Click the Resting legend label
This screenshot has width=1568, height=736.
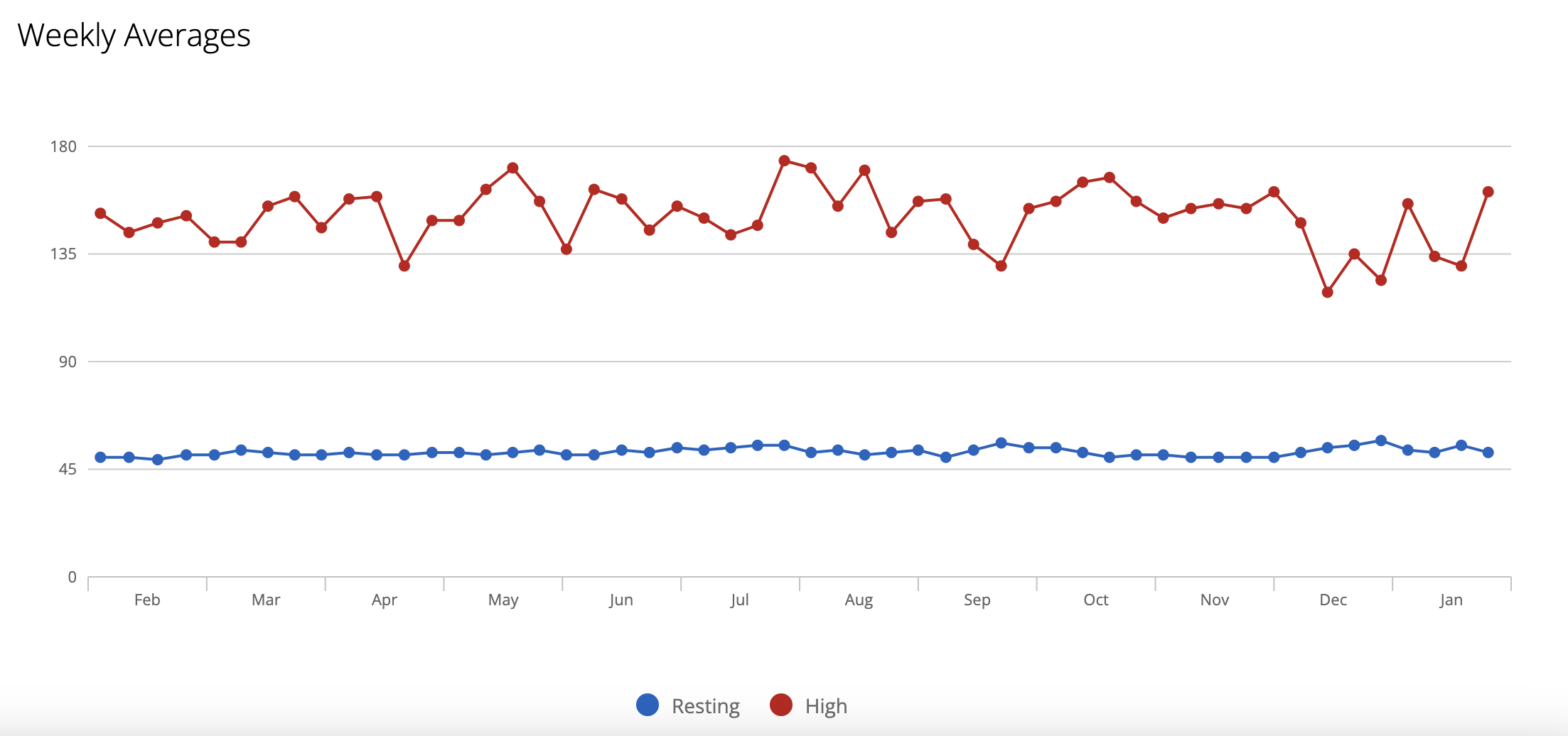(x=706, y=706)
